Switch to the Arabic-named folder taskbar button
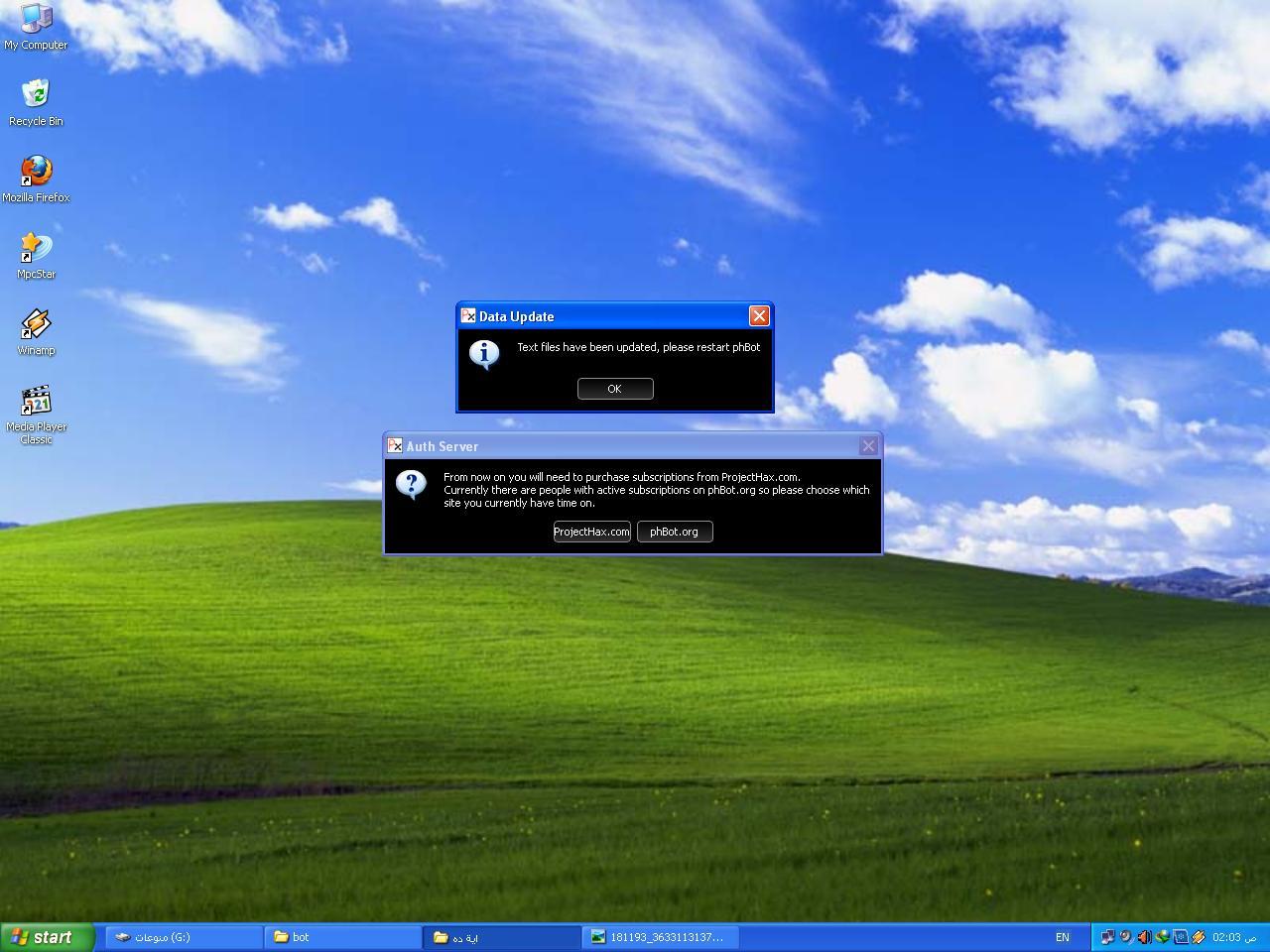The height and width of the screenshot is (952, 1270). click(x=502, y=937)
